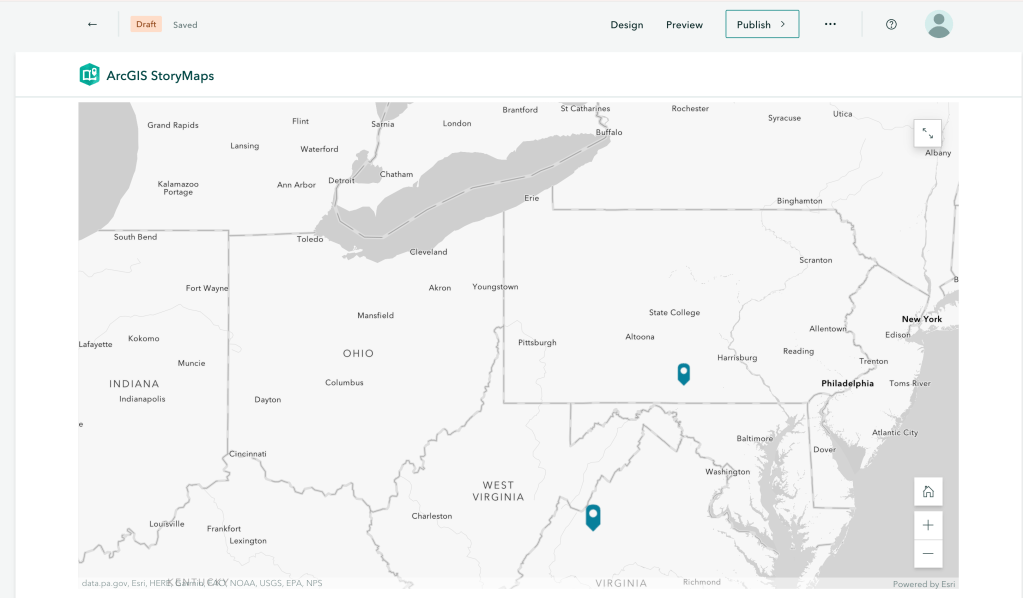Click the Publish button
Image resolution: width=1023 pixels, height=598 pixels.
(x=761, y=25)
